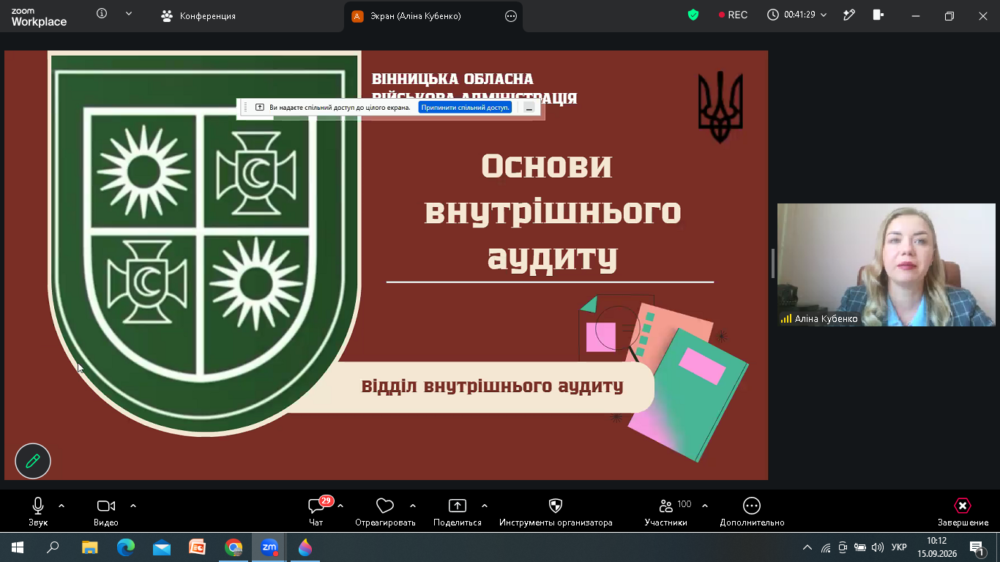Switch to the Конференция tab
This screenshot has height=562, width=1000.
point(198,16)
